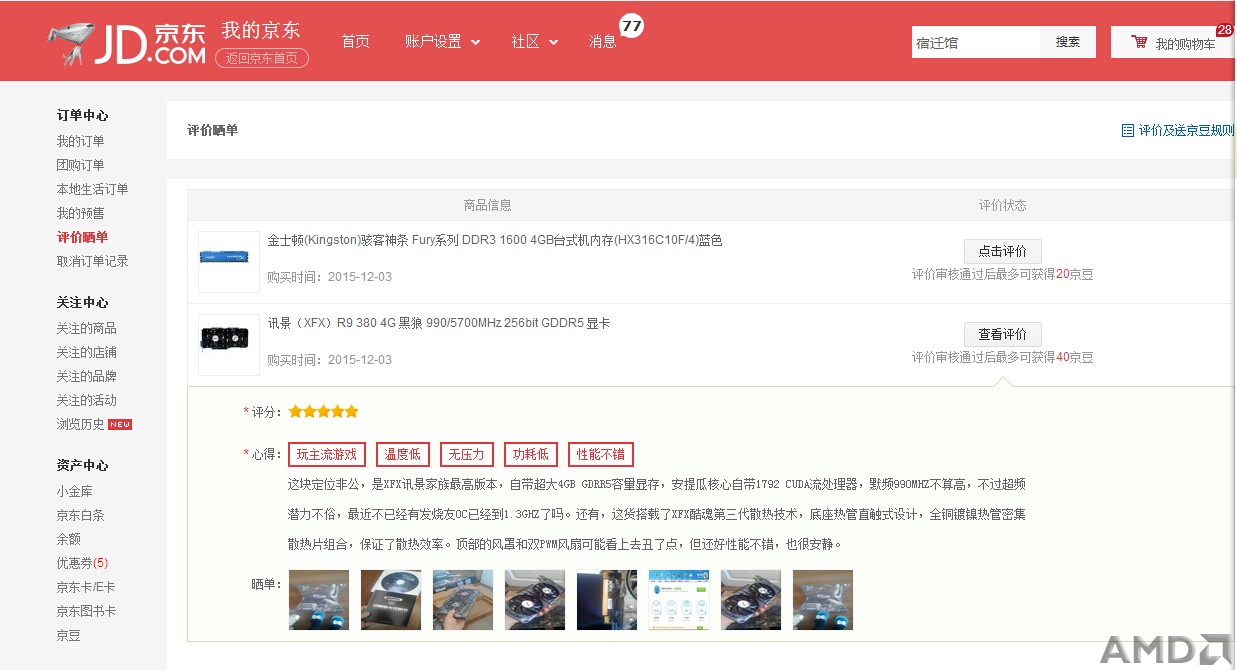
Task: Click the XFX R9 380 product thumbnail
Action: (x=229, y=344)
